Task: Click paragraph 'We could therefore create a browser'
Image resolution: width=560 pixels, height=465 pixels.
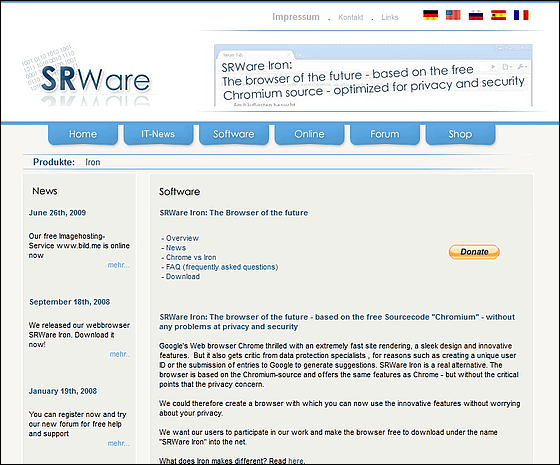Action: click(339, 408)
